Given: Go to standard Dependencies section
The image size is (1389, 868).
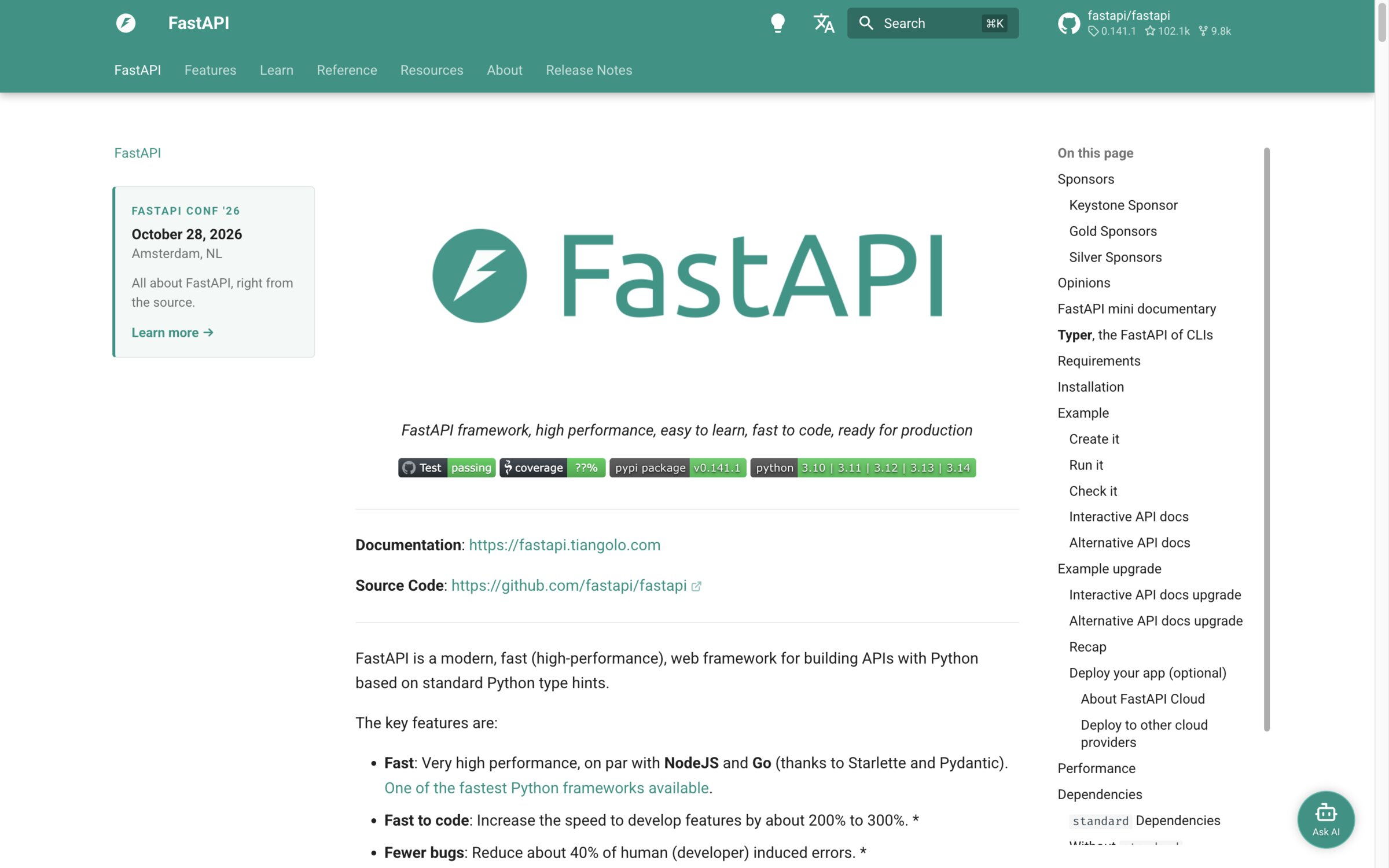Looking at the screenshot, I should (x=1145, y=821).
